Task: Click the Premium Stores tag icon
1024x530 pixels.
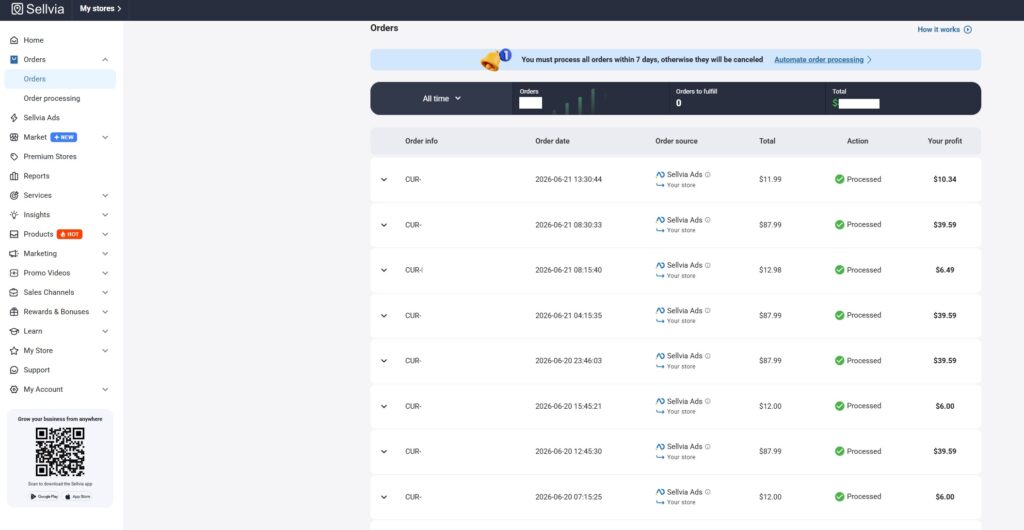Action: [14, 157]
